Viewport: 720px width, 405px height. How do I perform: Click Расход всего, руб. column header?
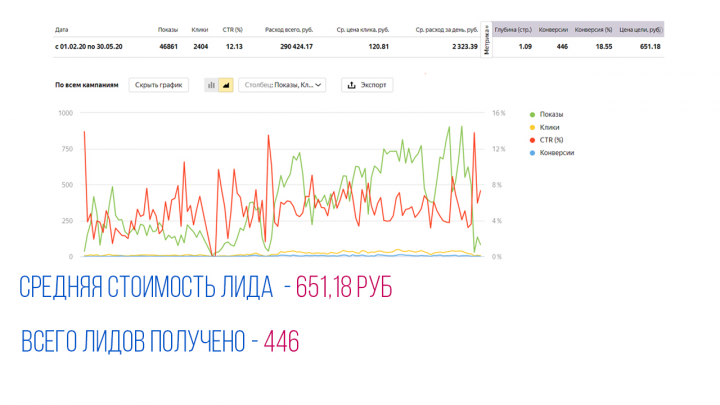click(289, 30)
